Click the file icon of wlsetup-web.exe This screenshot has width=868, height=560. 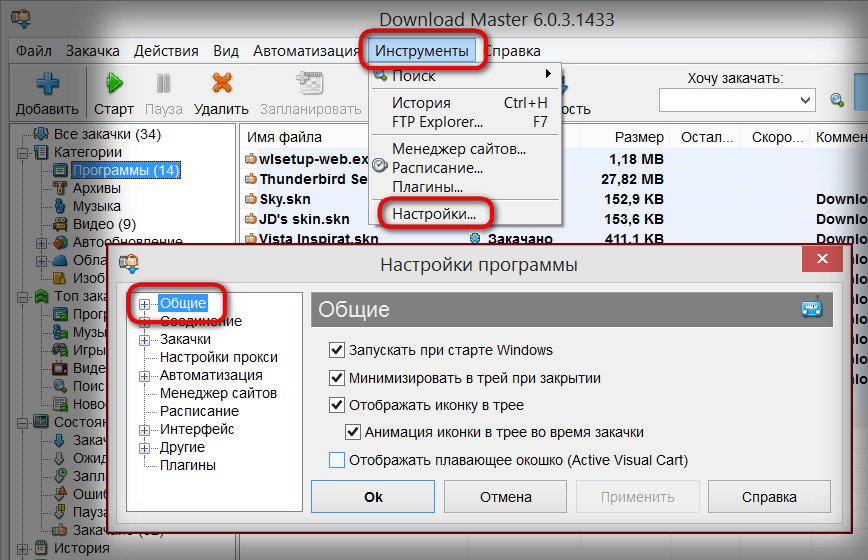251,159
